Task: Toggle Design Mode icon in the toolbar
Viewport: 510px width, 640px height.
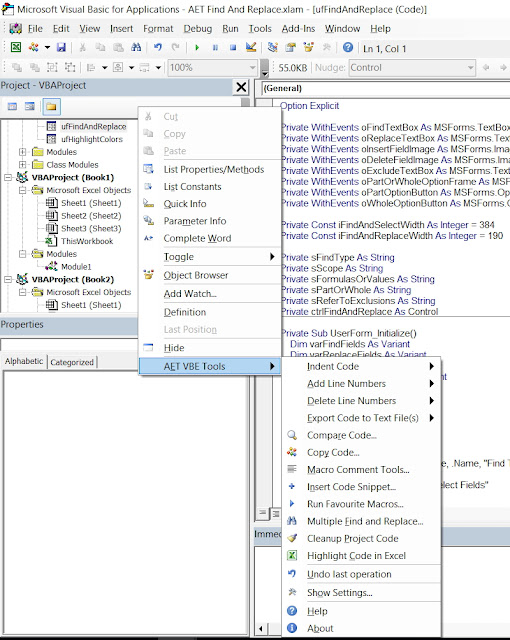Action: pos(251,48)
